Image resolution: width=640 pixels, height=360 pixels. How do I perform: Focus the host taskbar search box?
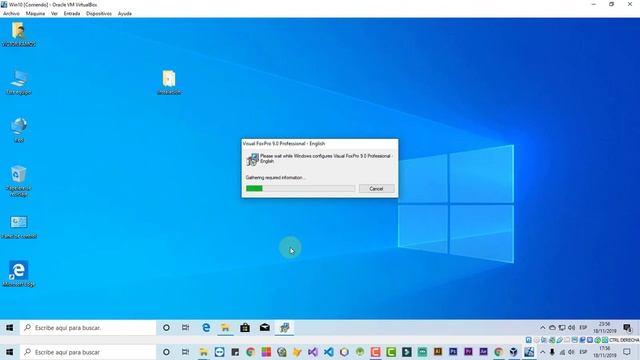click(88, 352)
